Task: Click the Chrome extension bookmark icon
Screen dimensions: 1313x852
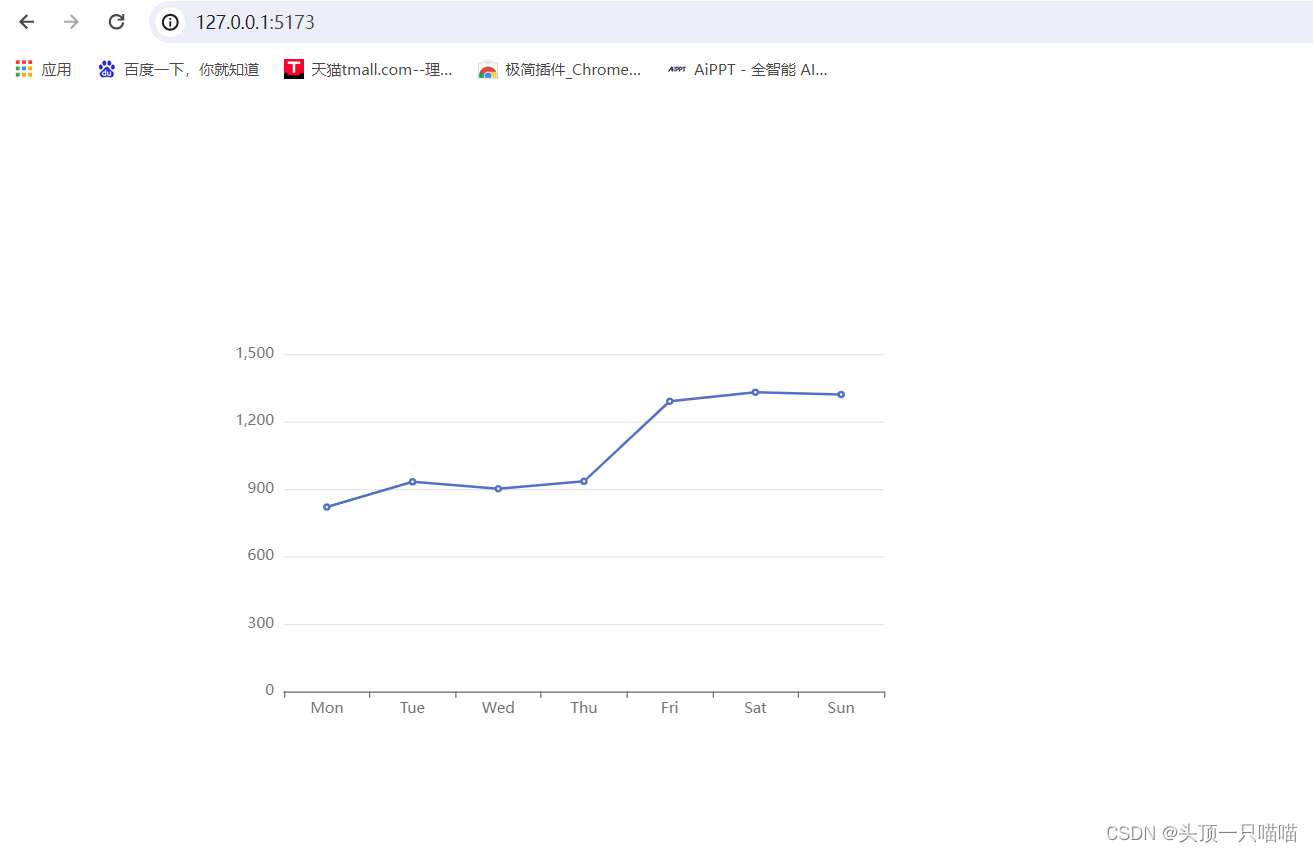Action: 488,69
